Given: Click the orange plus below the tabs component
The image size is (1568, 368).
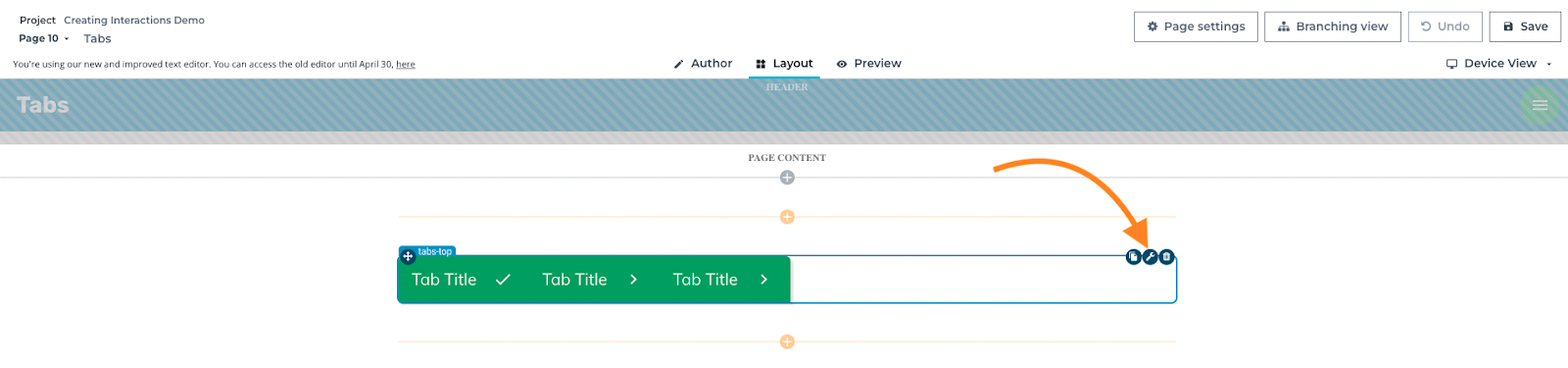Looking at the screenshot, I should [x=787, y=342].
